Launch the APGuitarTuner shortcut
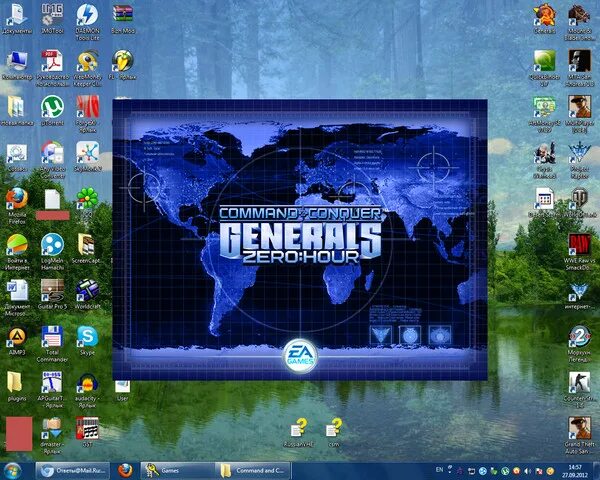The width and height of the screenshot is (600, 480). click(52, 384)
